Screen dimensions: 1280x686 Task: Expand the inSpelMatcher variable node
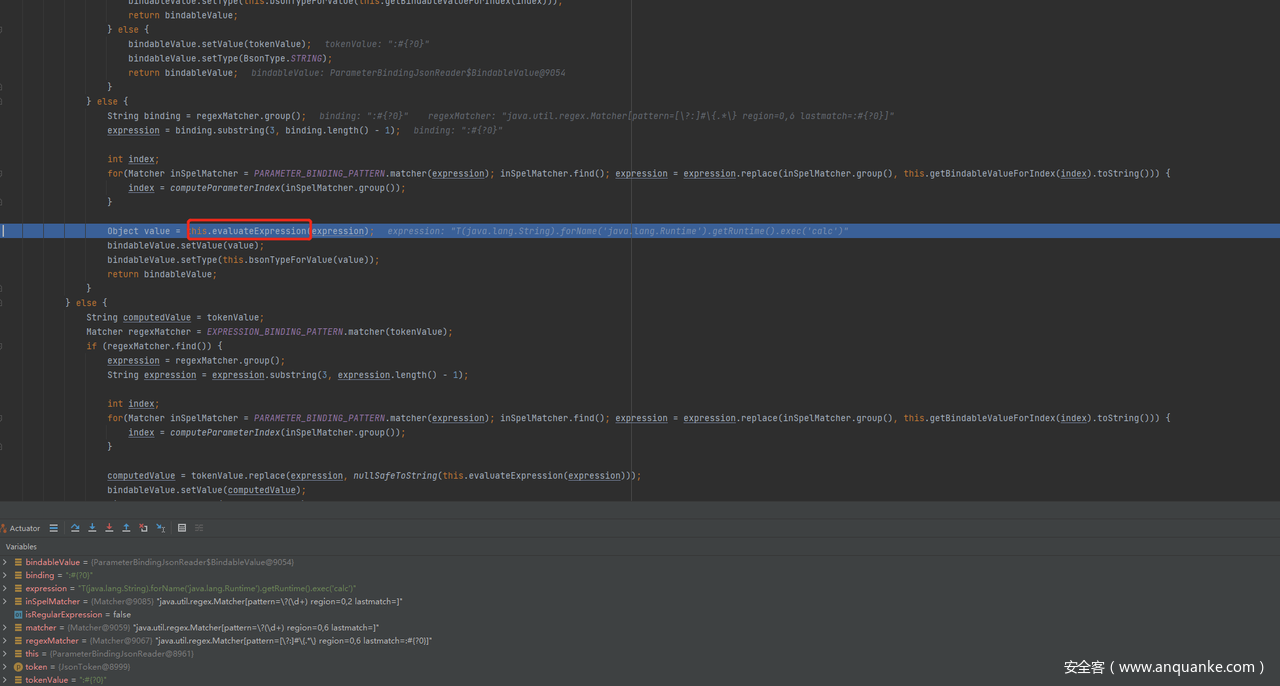coord(5,601)
